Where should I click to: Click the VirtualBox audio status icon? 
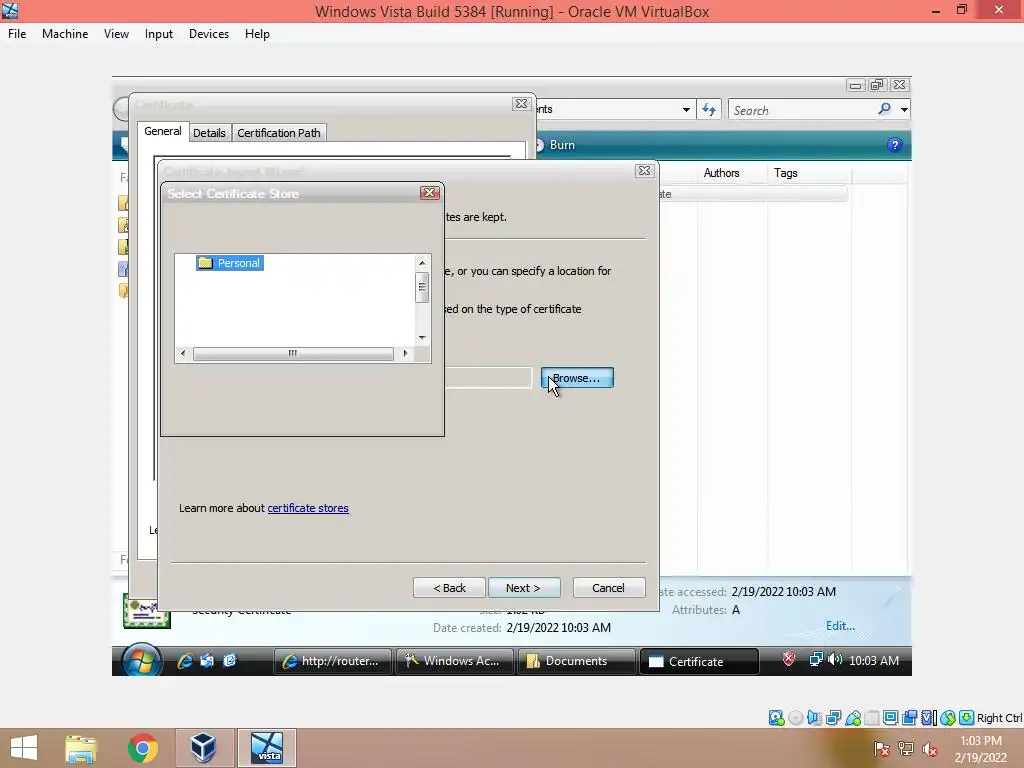(x=814, y=718)
